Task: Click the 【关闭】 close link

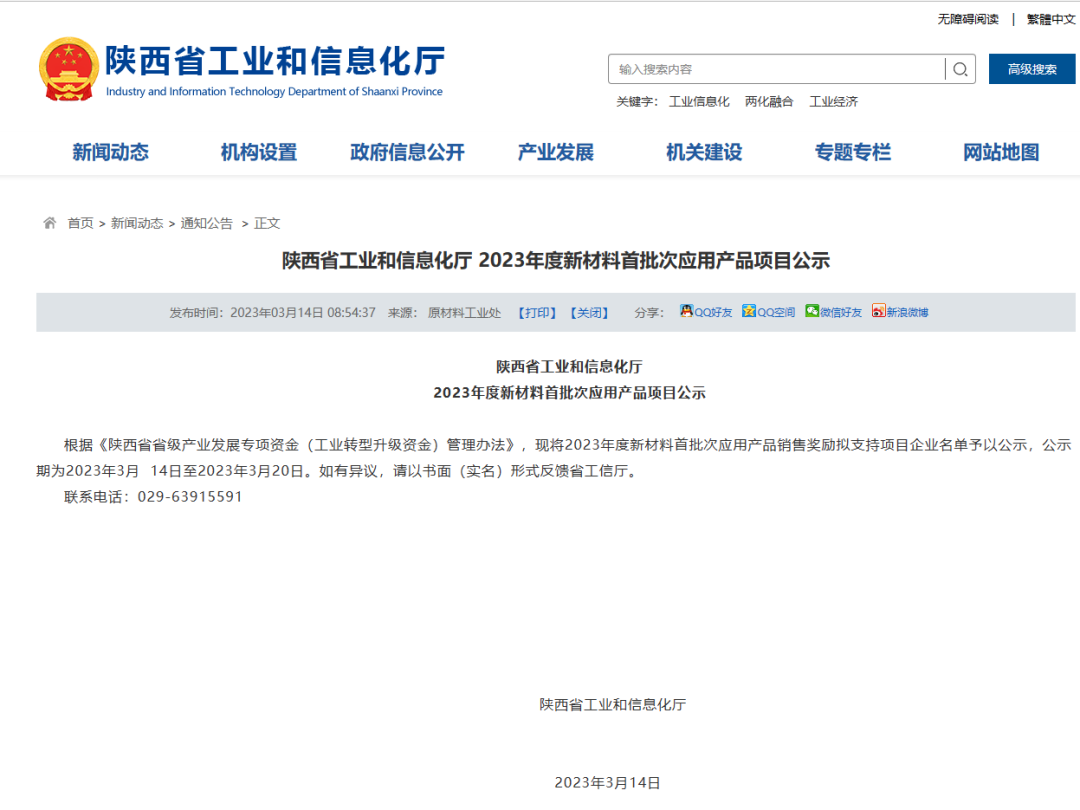Action: tap(590, 313)
